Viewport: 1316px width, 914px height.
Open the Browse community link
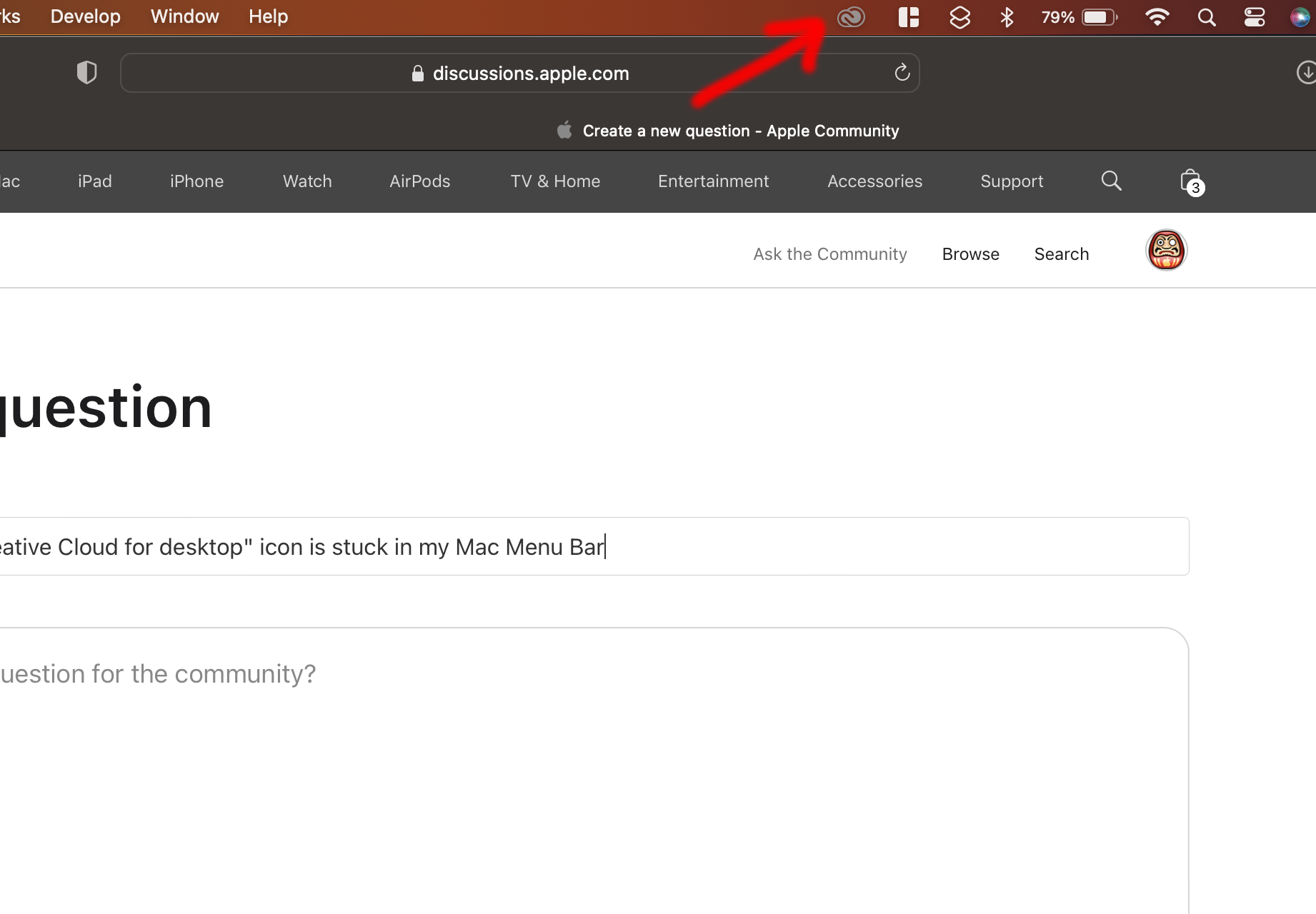971,254
